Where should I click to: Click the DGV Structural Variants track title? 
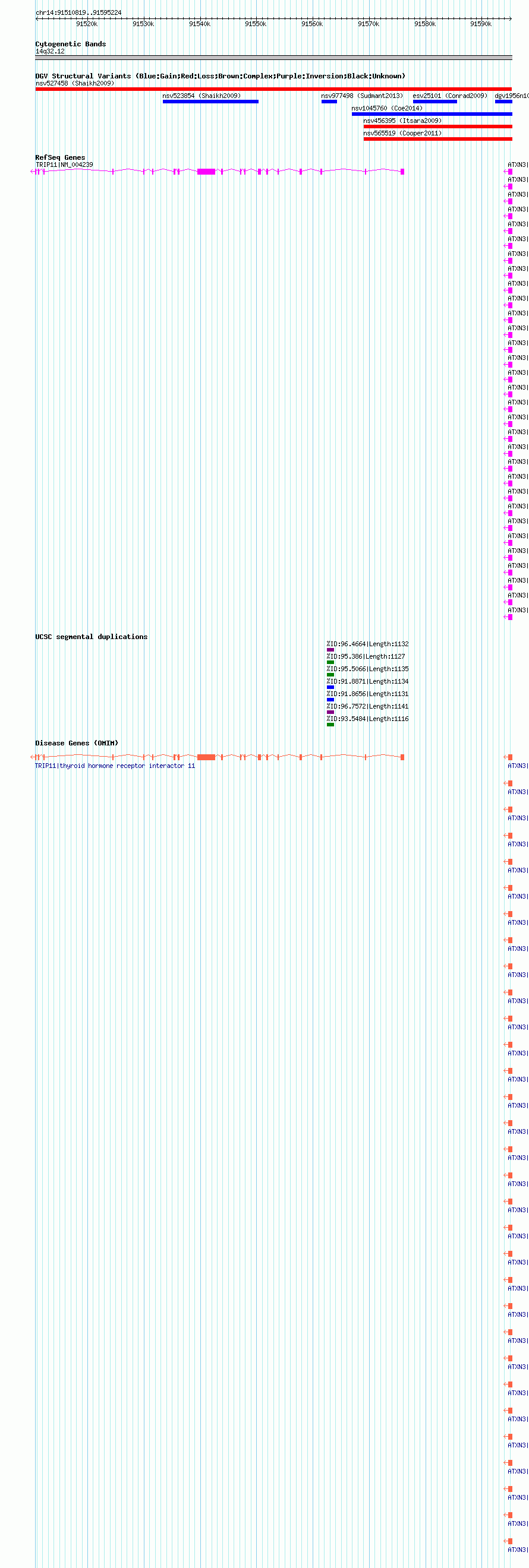(220, 76)
